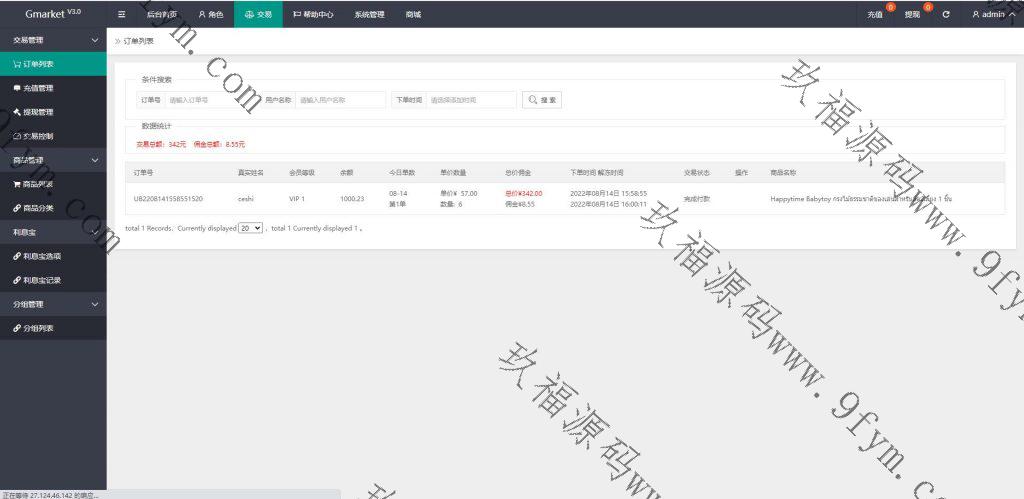The image size is (1024, 499).
Task: Open 充值管理 in the sidebar
Action: [x=40, y=88]
